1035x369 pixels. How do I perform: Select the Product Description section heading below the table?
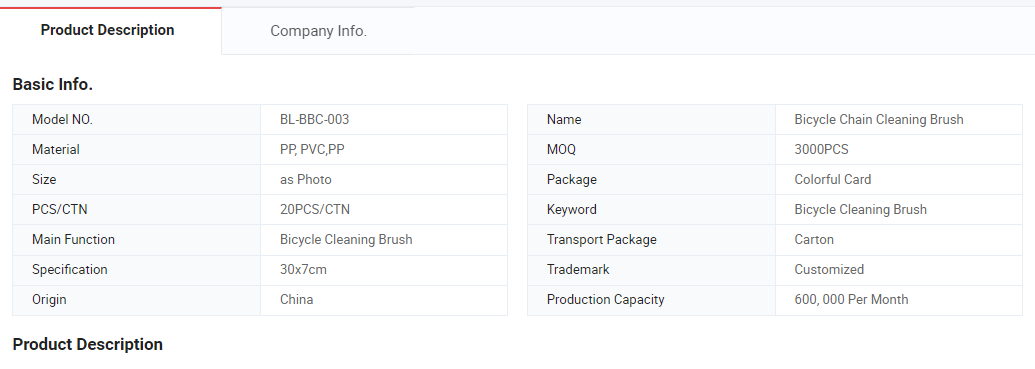coord(88,345)
